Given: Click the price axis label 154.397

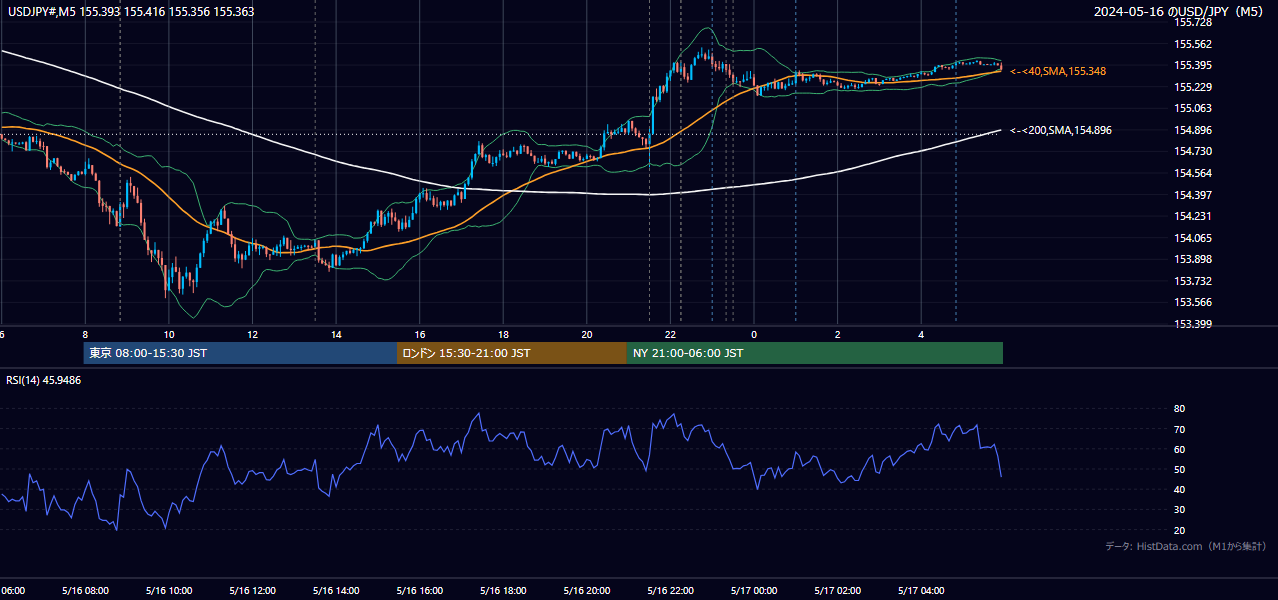Looking at the screenshot, I should pyautogui.click(x=1193, y=195).
